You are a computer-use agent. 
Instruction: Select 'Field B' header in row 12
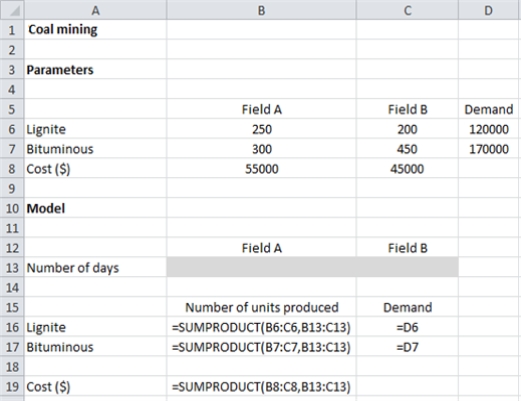click(407, 248)
